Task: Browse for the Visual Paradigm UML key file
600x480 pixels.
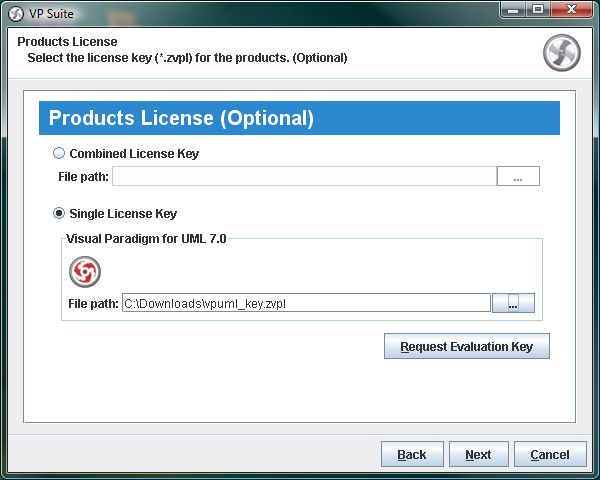Action: pos(513,303)
